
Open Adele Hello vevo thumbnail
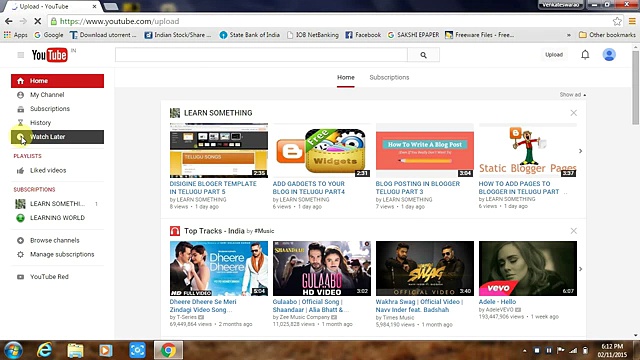(x=528, y=268)
